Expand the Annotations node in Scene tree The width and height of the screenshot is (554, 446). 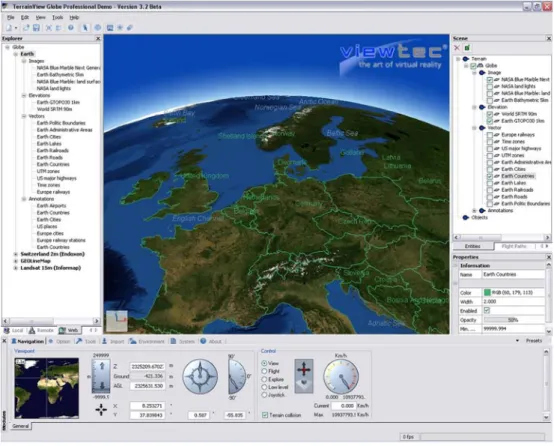point(475,211)
